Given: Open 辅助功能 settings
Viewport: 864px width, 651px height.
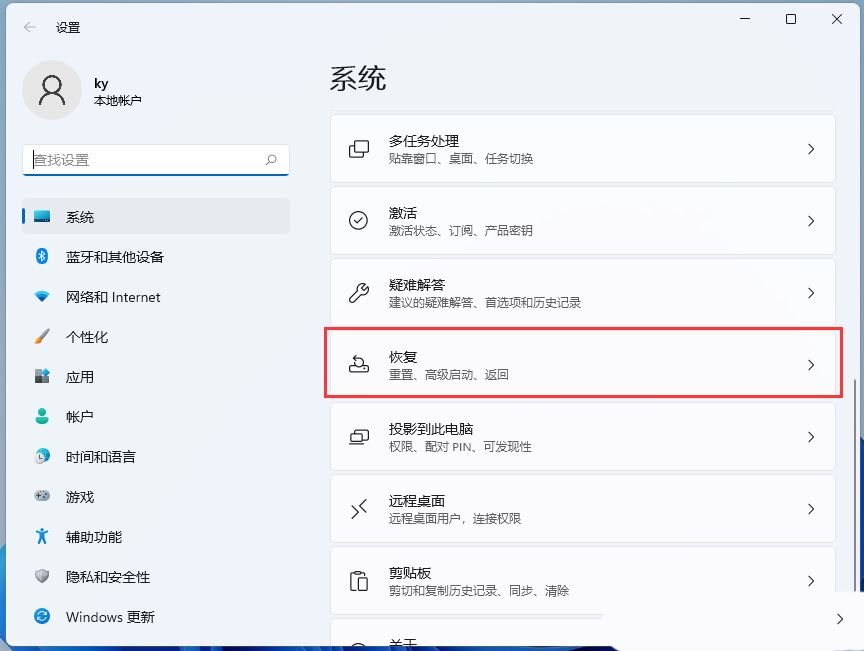Looking at the screenshot, I should tap(156, 536).
